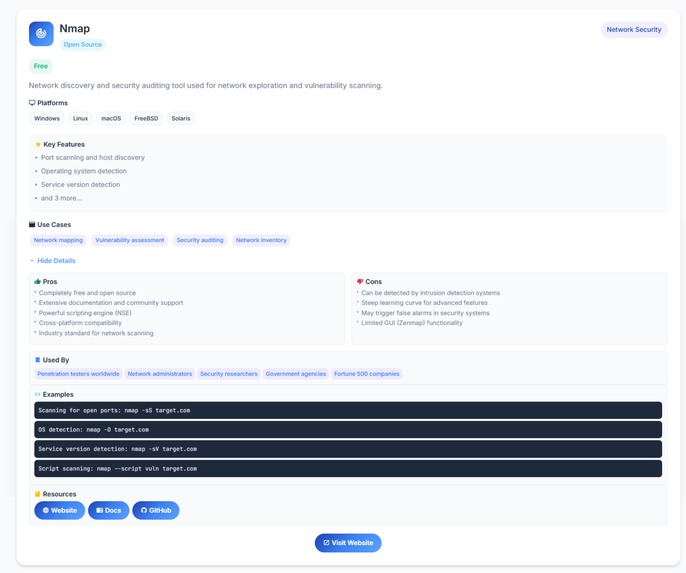Click 'Port scanning and host discovery' feature
Image resolution: width=686 pixels, height=573 pixels.
[93, 157]
